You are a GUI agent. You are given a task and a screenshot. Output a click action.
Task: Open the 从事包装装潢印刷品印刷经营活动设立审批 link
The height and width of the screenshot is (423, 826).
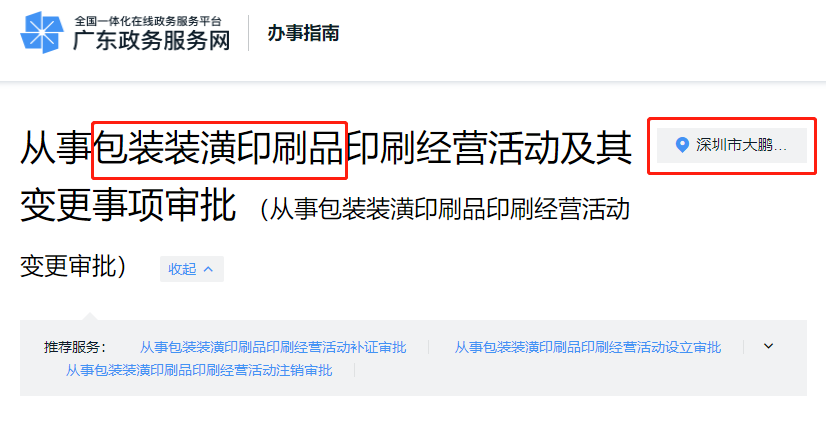click(588, 347)
